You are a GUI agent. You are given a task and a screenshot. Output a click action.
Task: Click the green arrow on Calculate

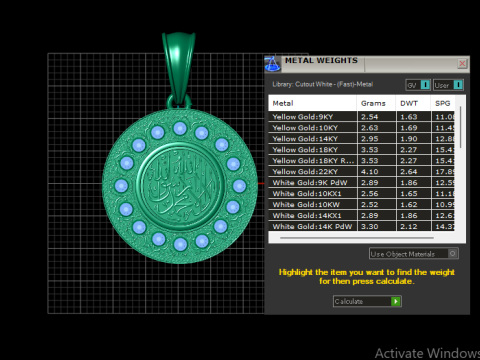(x=396, y=301)
